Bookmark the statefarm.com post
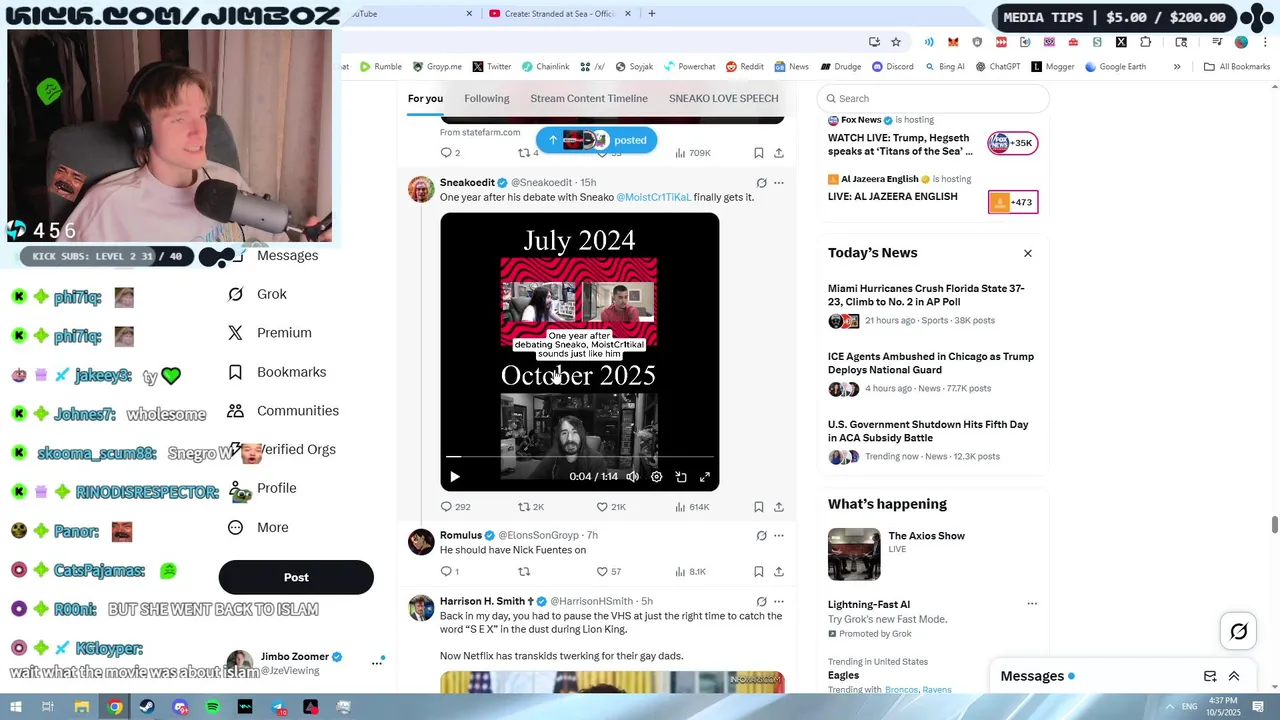This screenshot has width=1280, height=720. point(759,153)
